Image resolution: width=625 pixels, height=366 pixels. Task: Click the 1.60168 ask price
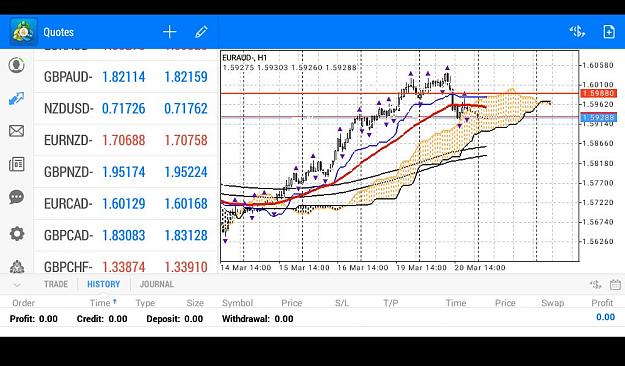pyautogui.click(x=186, y=203)
